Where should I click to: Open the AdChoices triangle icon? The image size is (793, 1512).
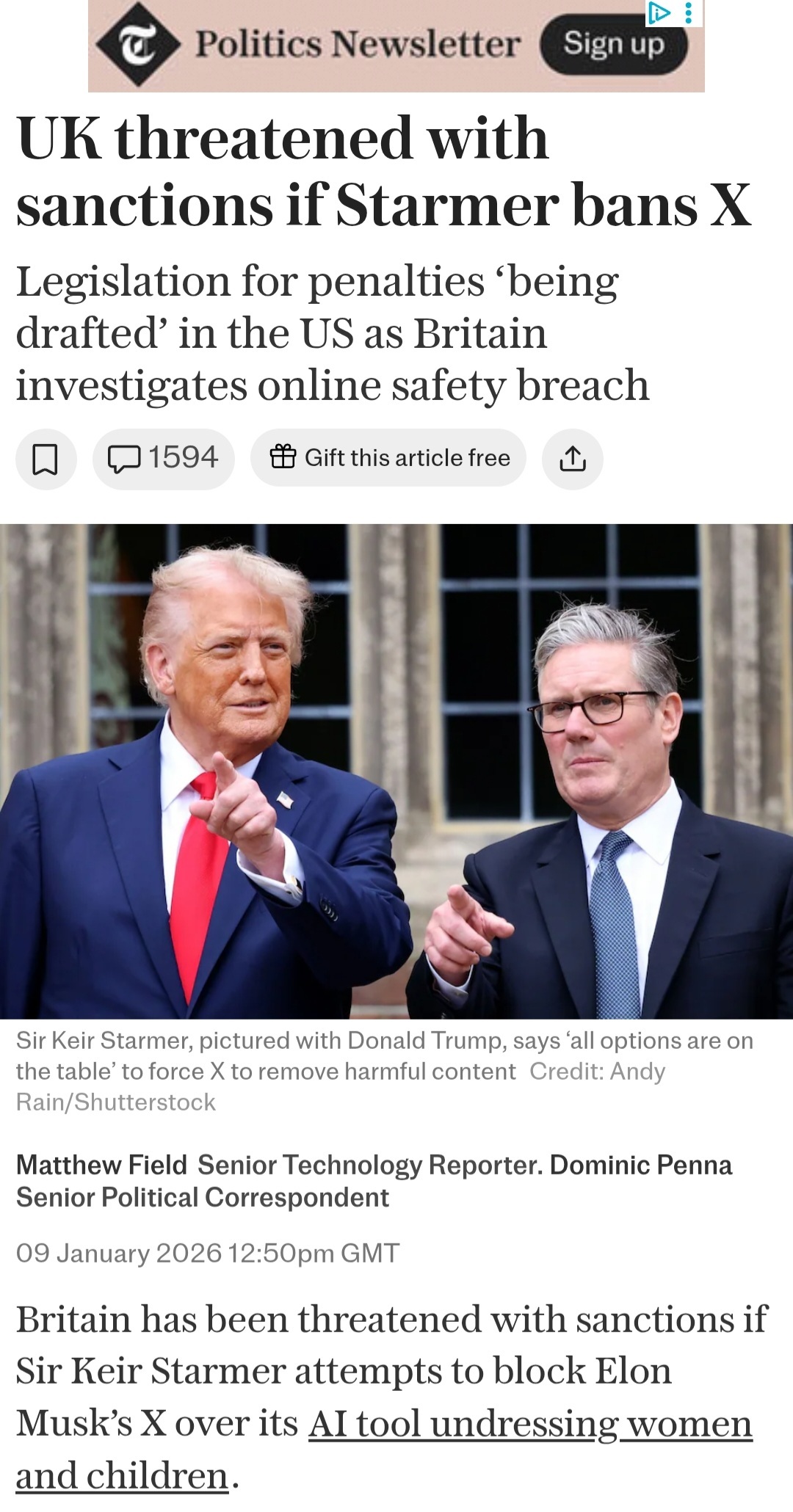659,13
